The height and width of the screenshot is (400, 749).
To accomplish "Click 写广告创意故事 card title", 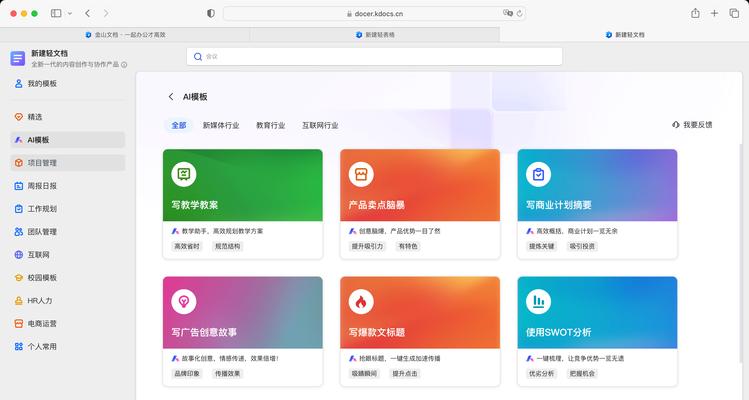I will pos(204,332).
